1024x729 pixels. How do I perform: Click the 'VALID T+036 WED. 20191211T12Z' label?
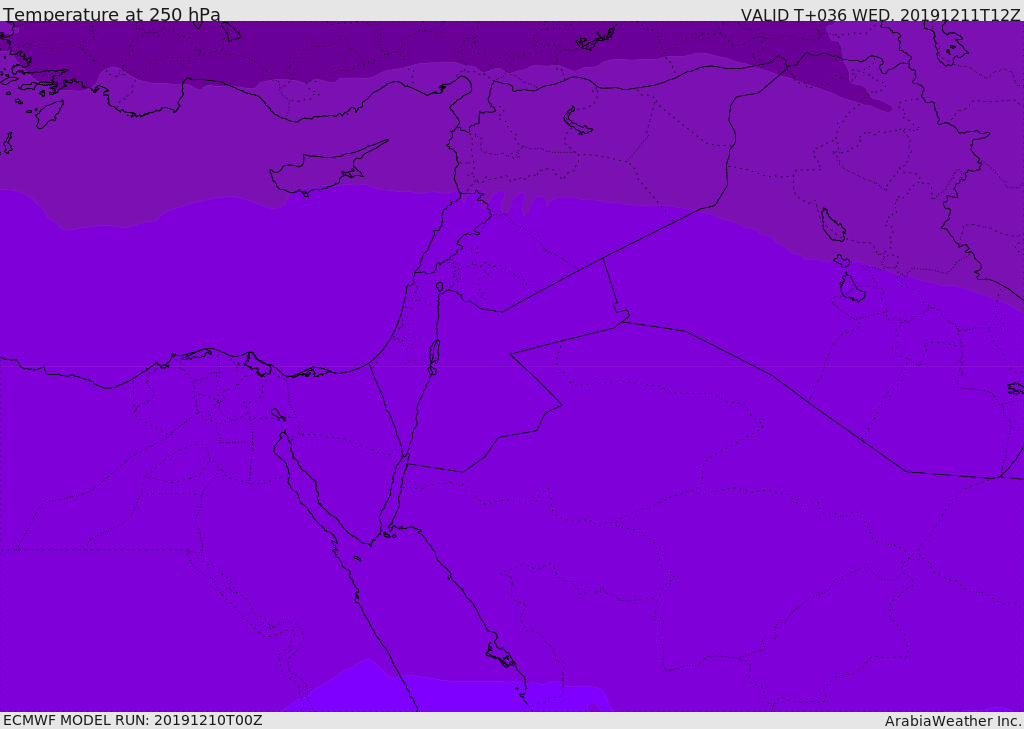(880, 15)
